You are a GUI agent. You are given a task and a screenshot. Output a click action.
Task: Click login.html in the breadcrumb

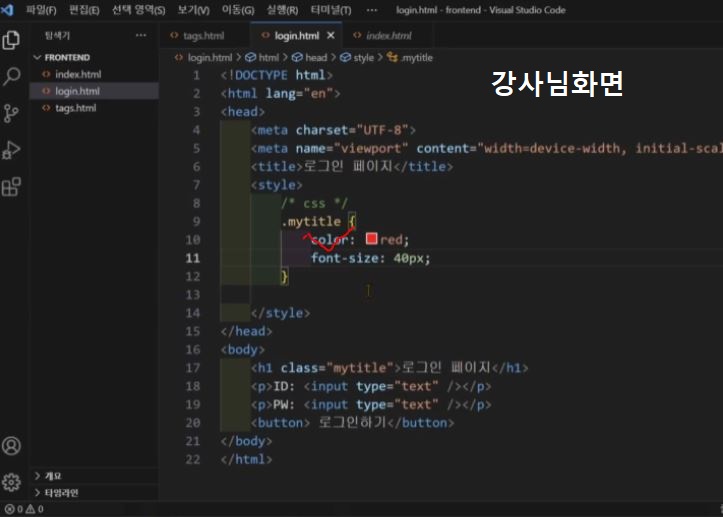210,58
